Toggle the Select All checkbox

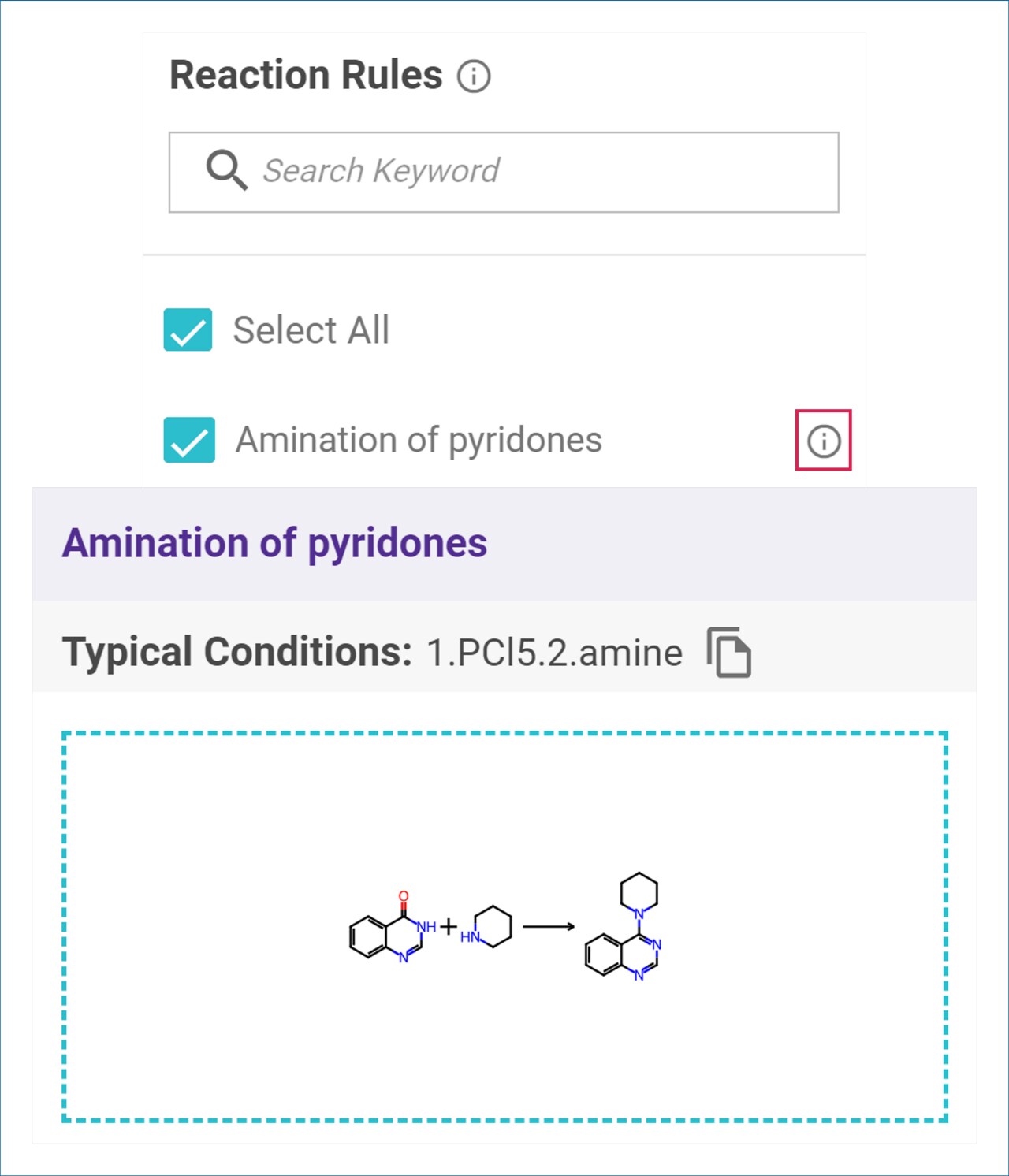188,329
